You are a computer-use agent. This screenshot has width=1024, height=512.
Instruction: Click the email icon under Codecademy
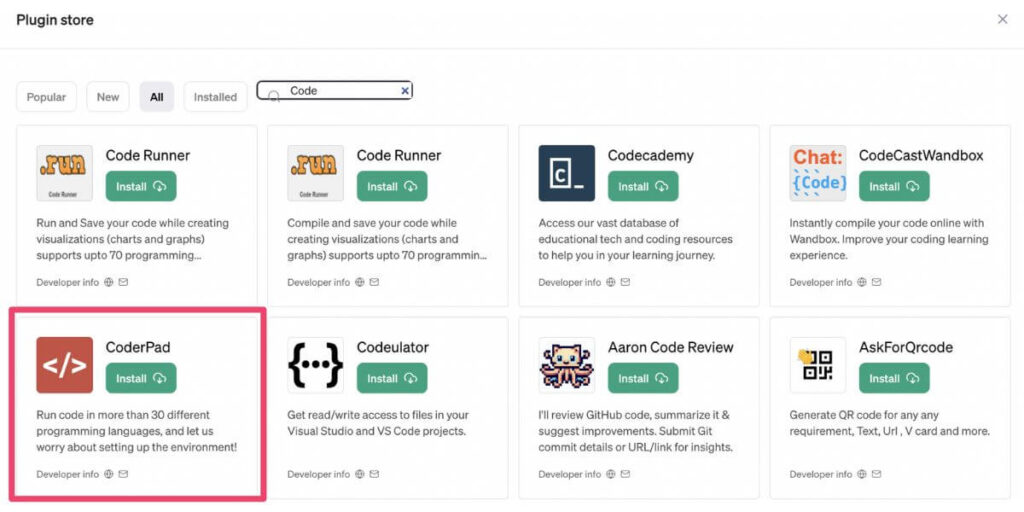(625, 282)
